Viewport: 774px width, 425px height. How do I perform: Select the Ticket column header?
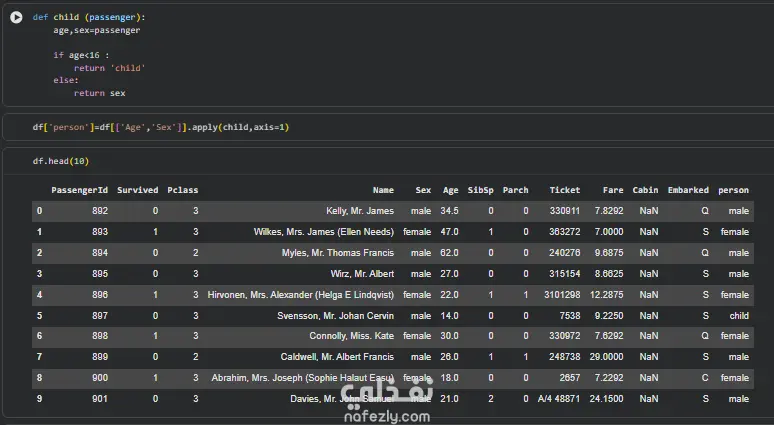click(x=565, y=190)
